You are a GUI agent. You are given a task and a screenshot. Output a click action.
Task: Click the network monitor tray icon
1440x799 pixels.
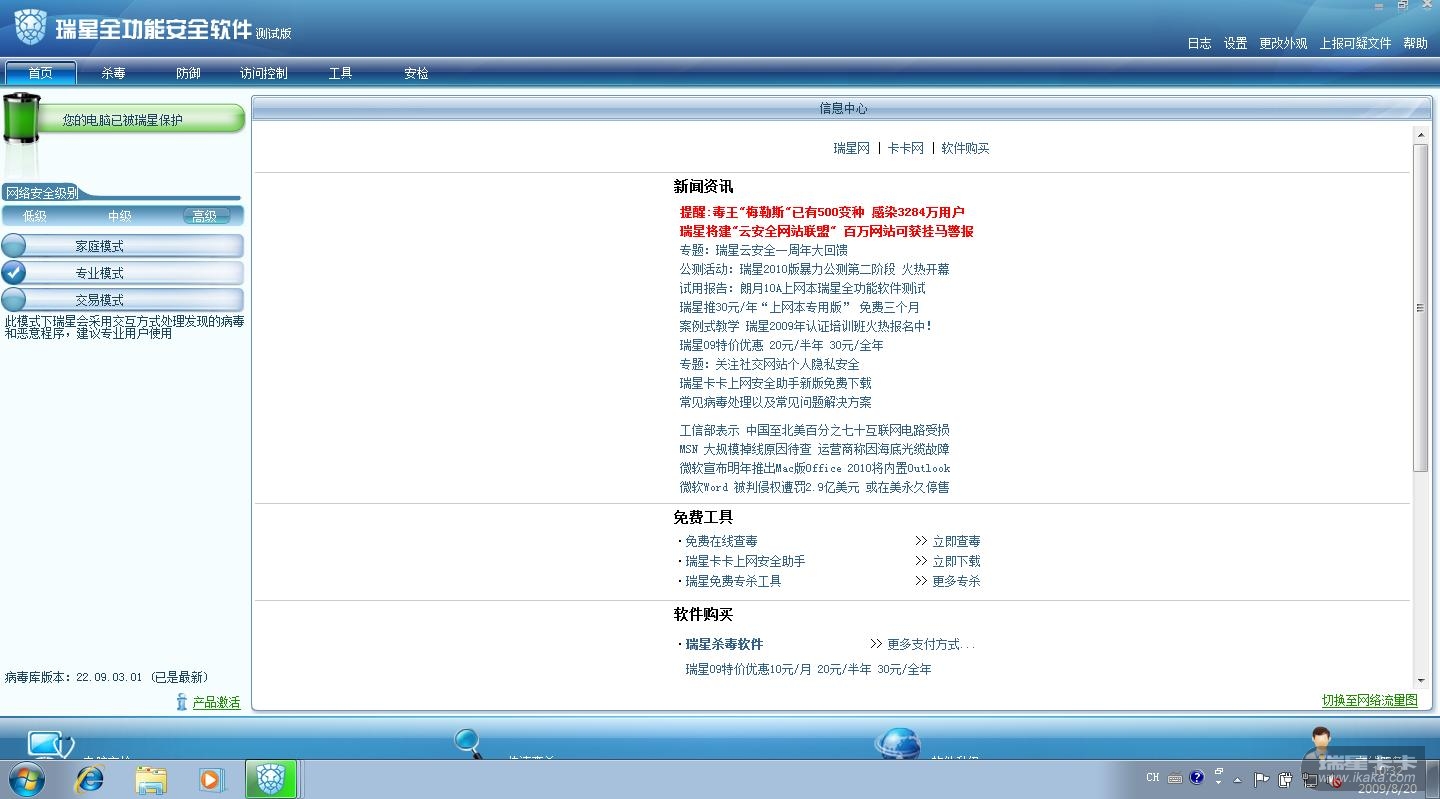pos(1309,779)
